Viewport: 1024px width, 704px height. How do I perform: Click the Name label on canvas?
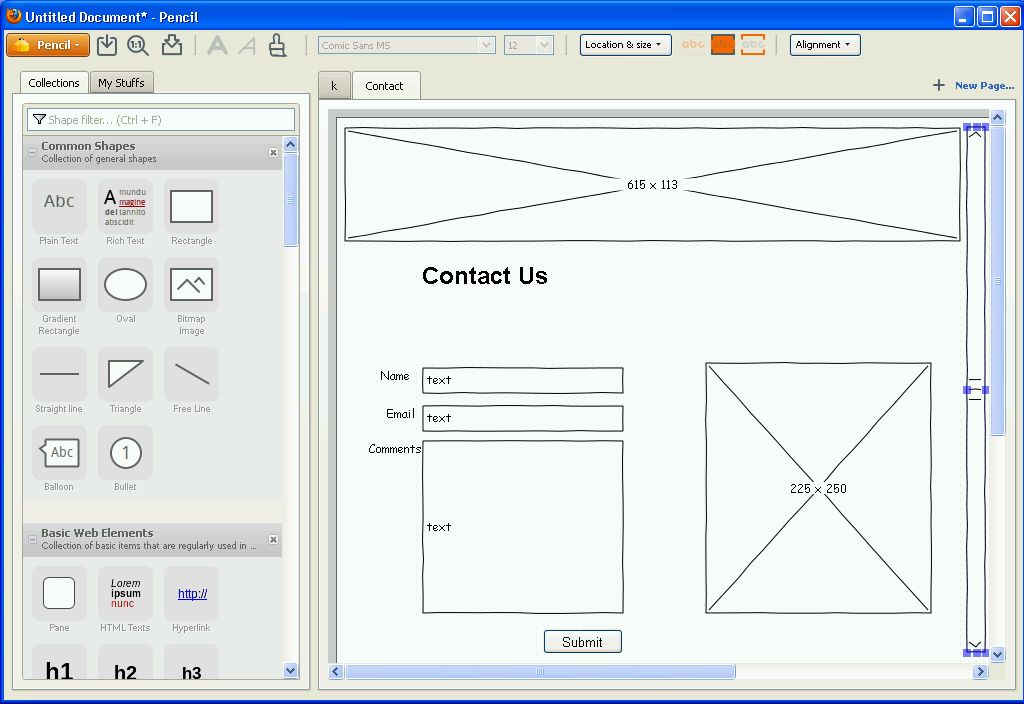(x=394, y=376)
